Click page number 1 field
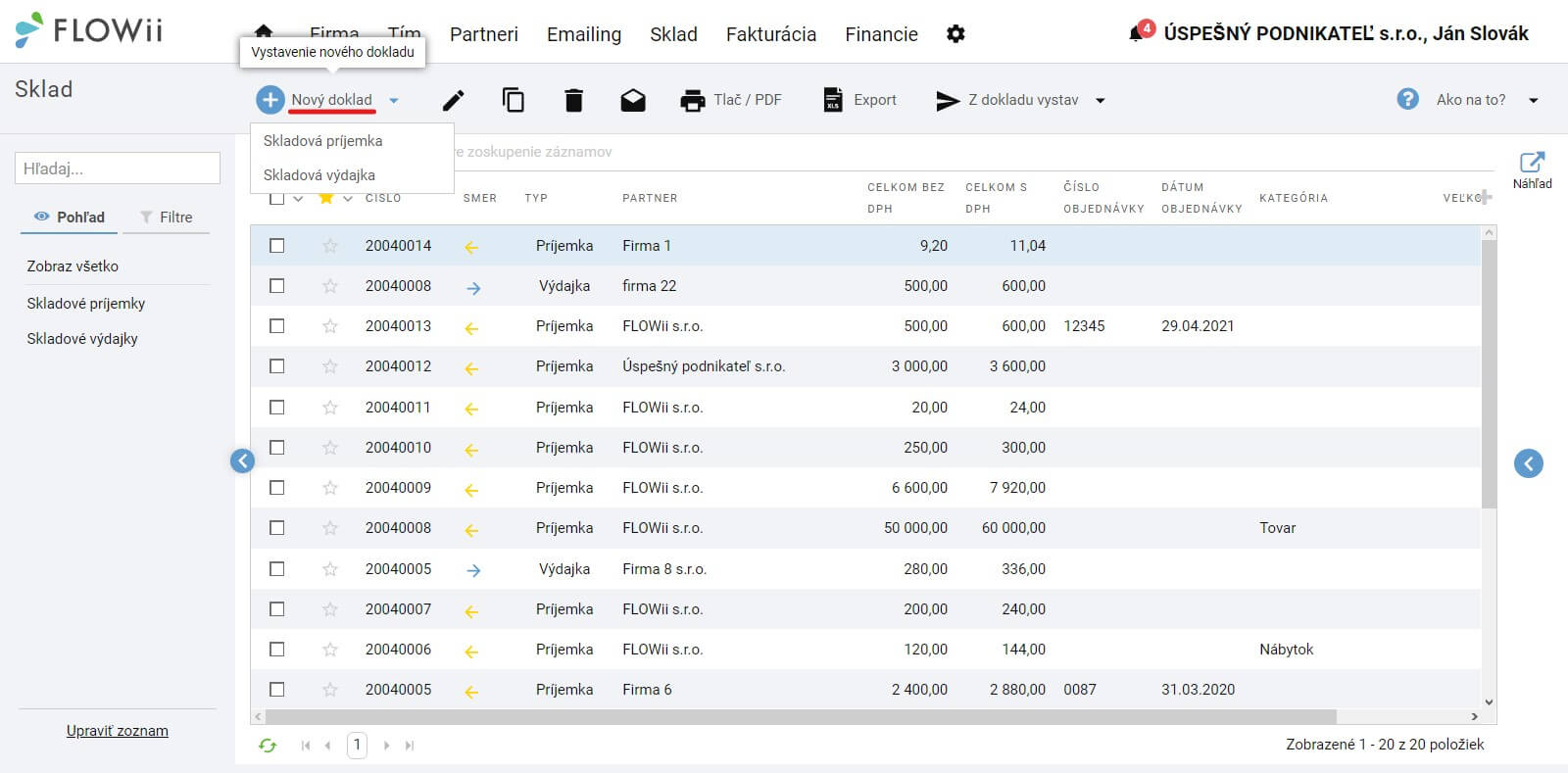 click(358, 746)
